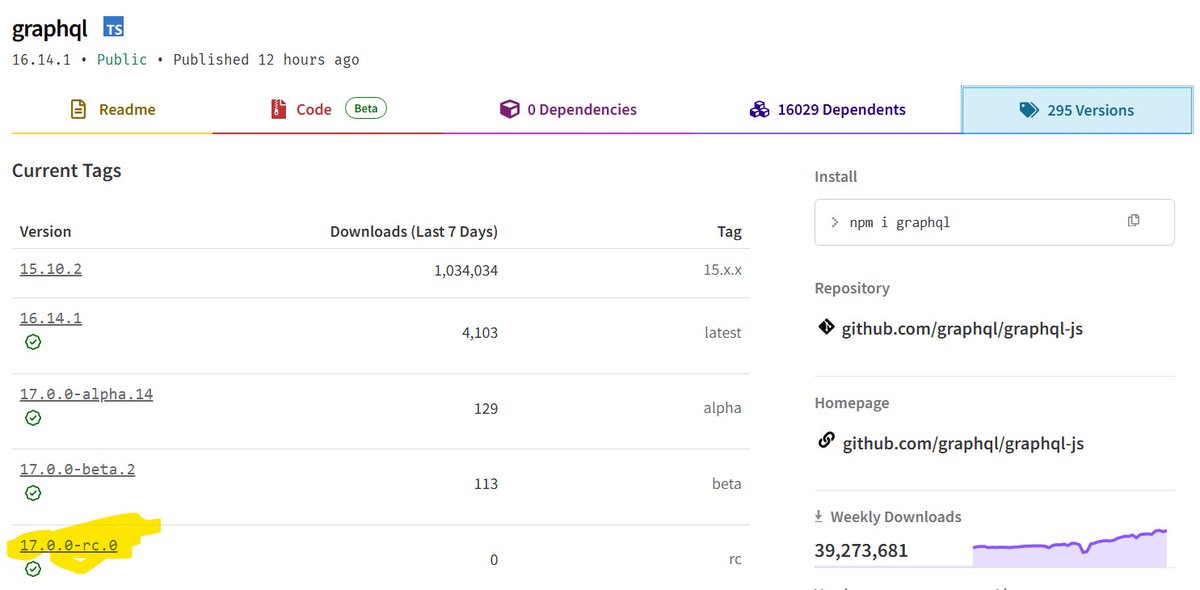This screenshot has height=590, width=1200.
Task: Open version 17.0.0-alpha.14 link
Action: click(x=86, y=394)
